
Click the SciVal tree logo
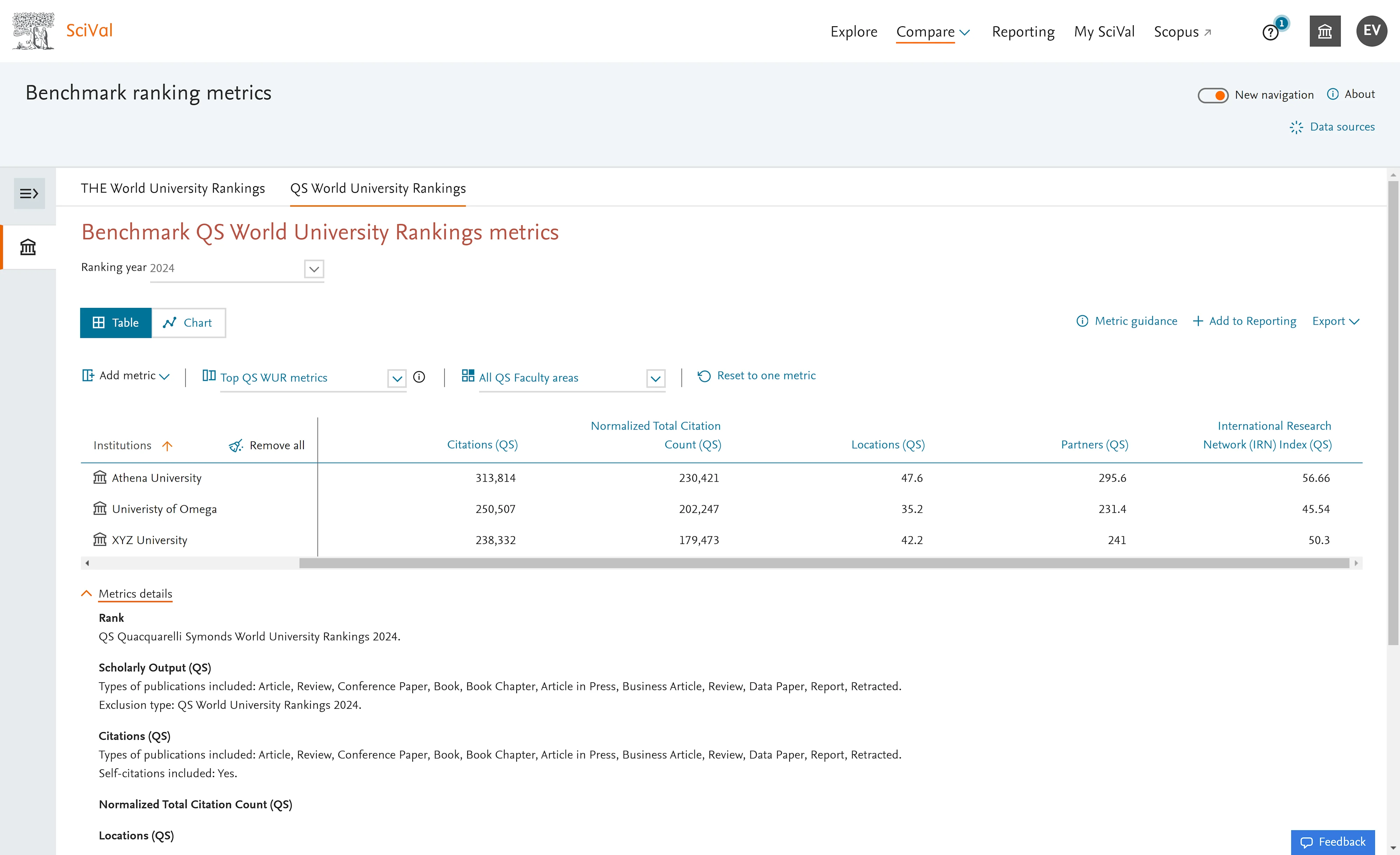(34, 31)
